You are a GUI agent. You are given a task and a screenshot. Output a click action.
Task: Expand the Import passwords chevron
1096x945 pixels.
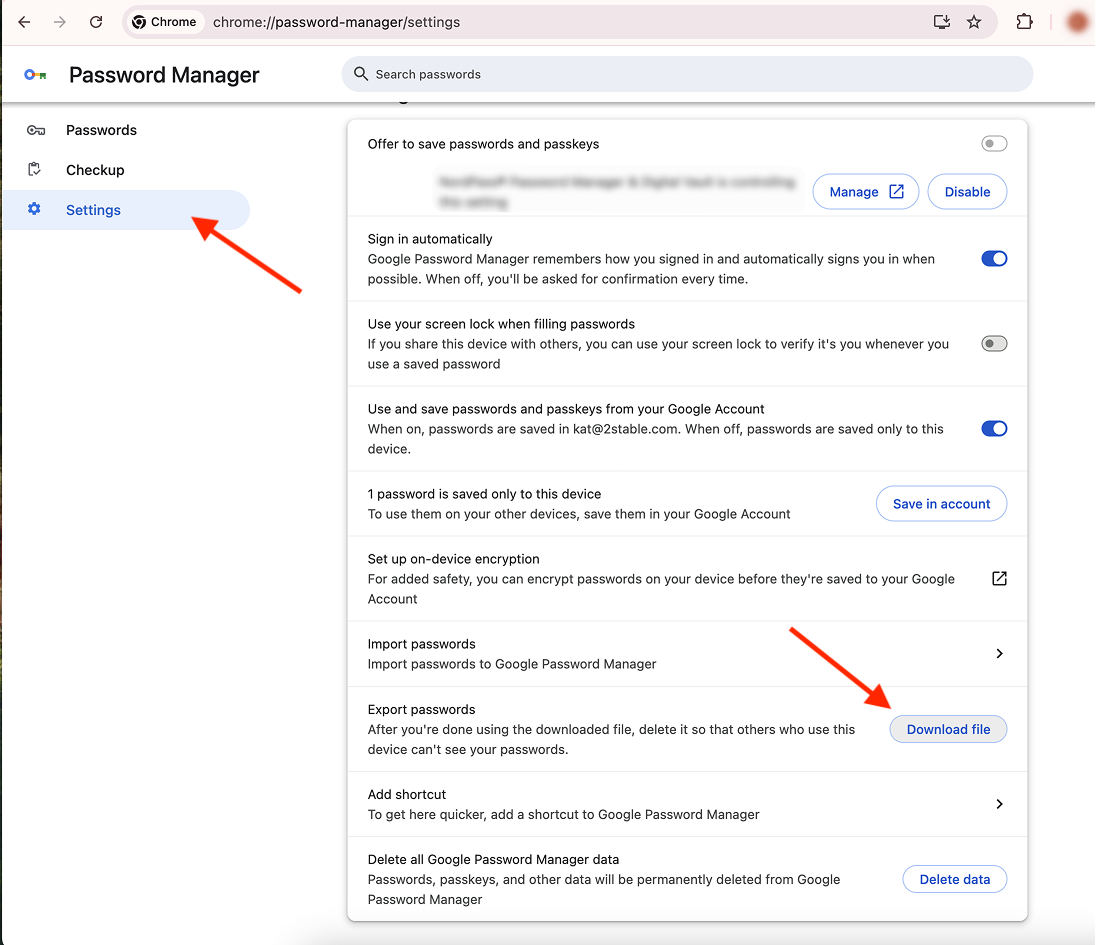998,653
